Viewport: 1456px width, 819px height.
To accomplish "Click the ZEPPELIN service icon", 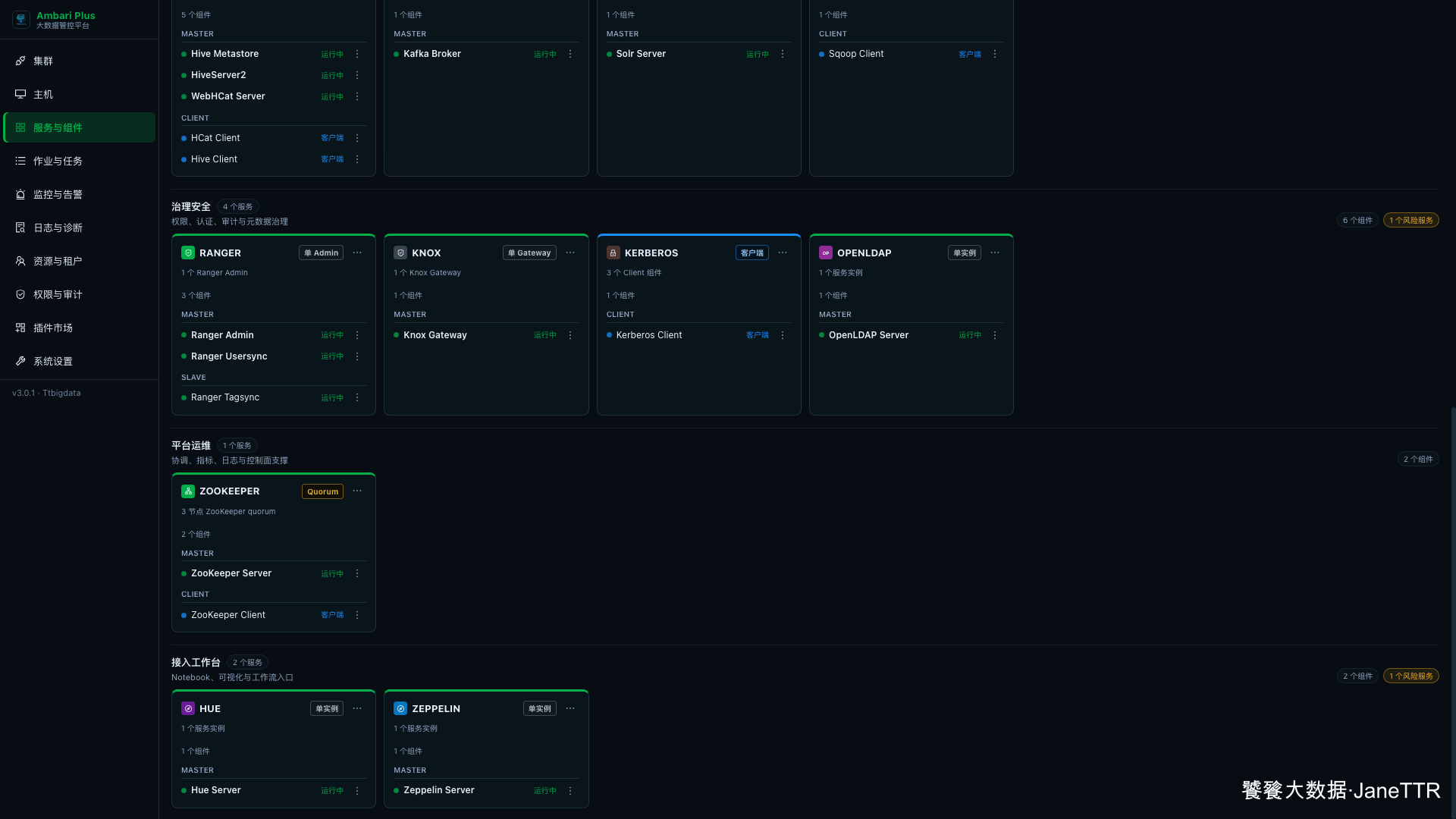I will point(400,708).
